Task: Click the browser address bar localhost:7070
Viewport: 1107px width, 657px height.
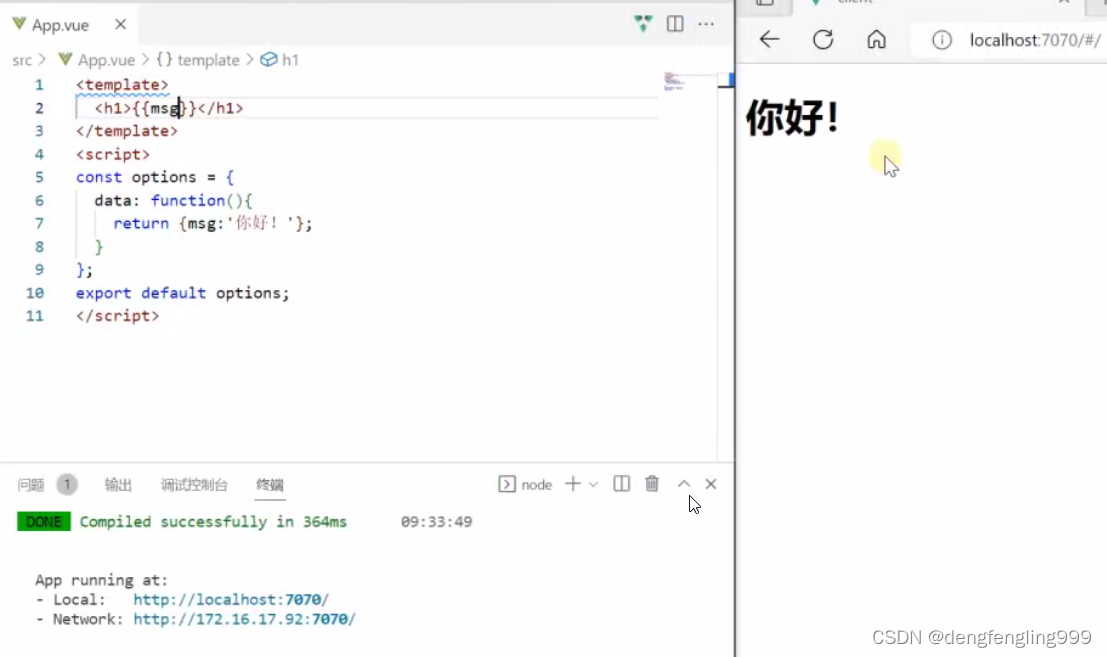Action: click(1035, 40)
